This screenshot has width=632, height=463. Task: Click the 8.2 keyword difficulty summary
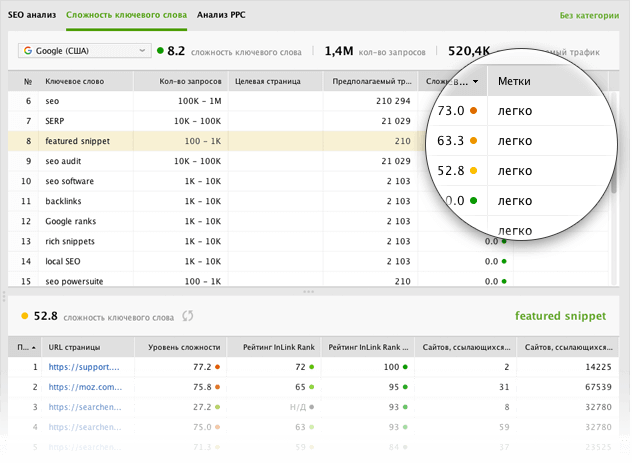229,51
